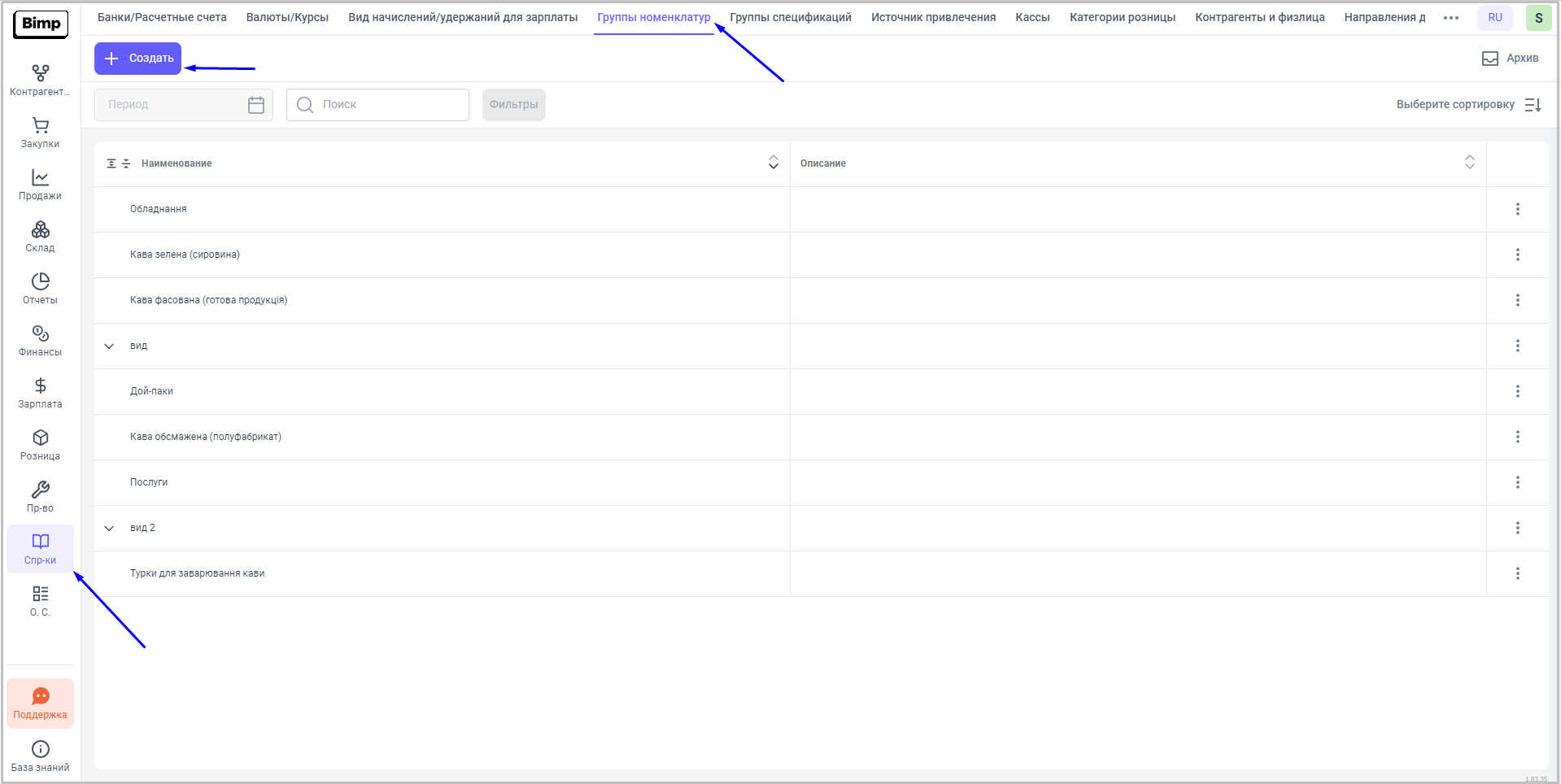The width and height of the screenshot is (1561, 784).
Task: Sort table by Наименование column
Action: (773, 163)
